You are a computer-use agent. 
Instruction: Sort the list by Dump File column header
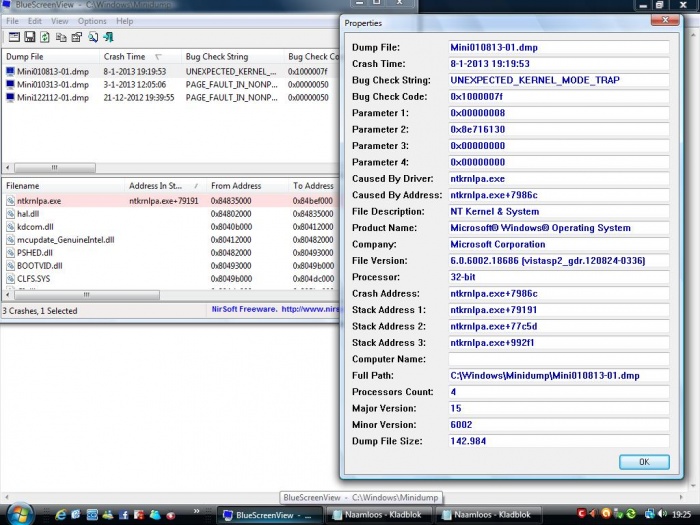pos(25,57)
